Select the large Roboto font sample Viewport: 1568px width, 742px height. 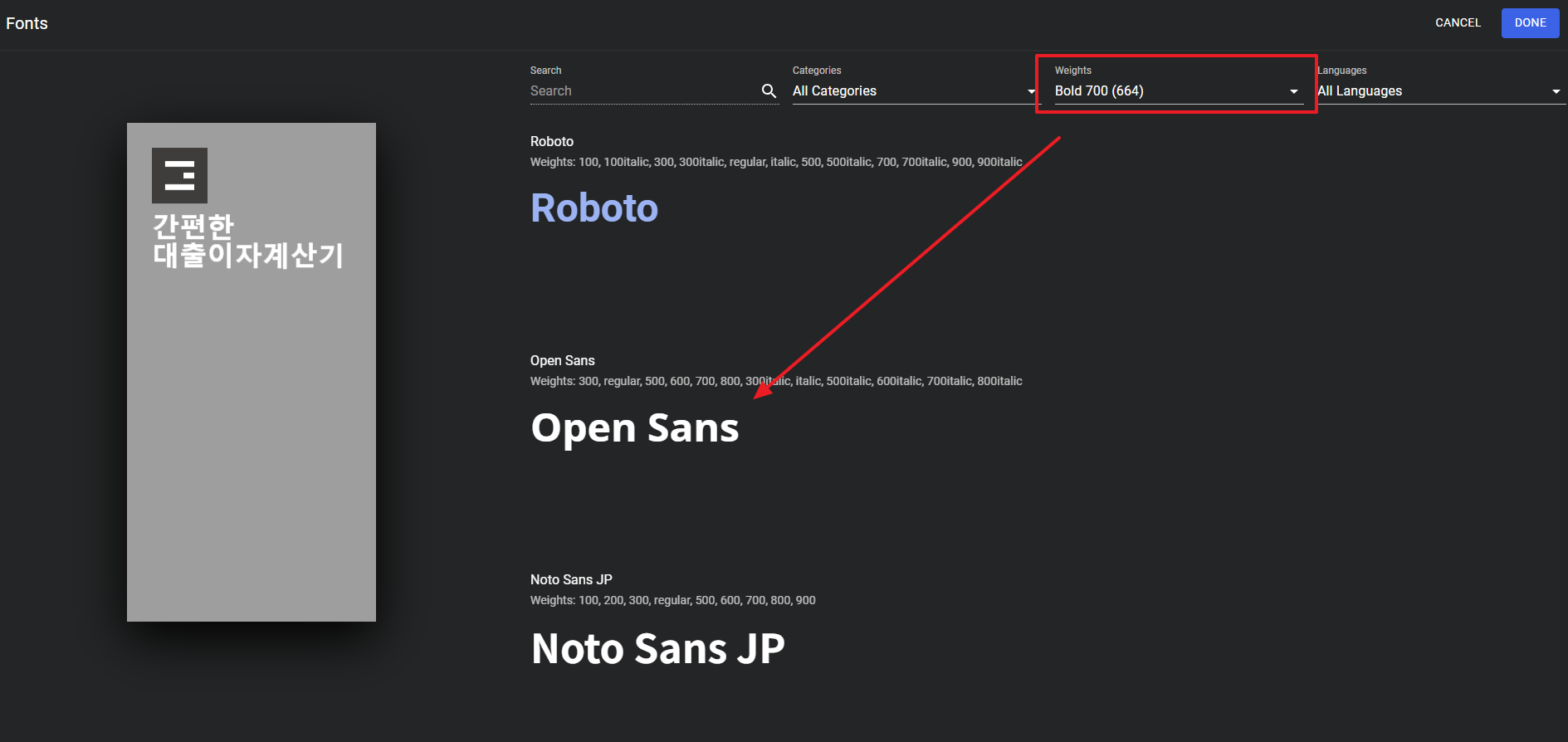[x=594, y=207]
